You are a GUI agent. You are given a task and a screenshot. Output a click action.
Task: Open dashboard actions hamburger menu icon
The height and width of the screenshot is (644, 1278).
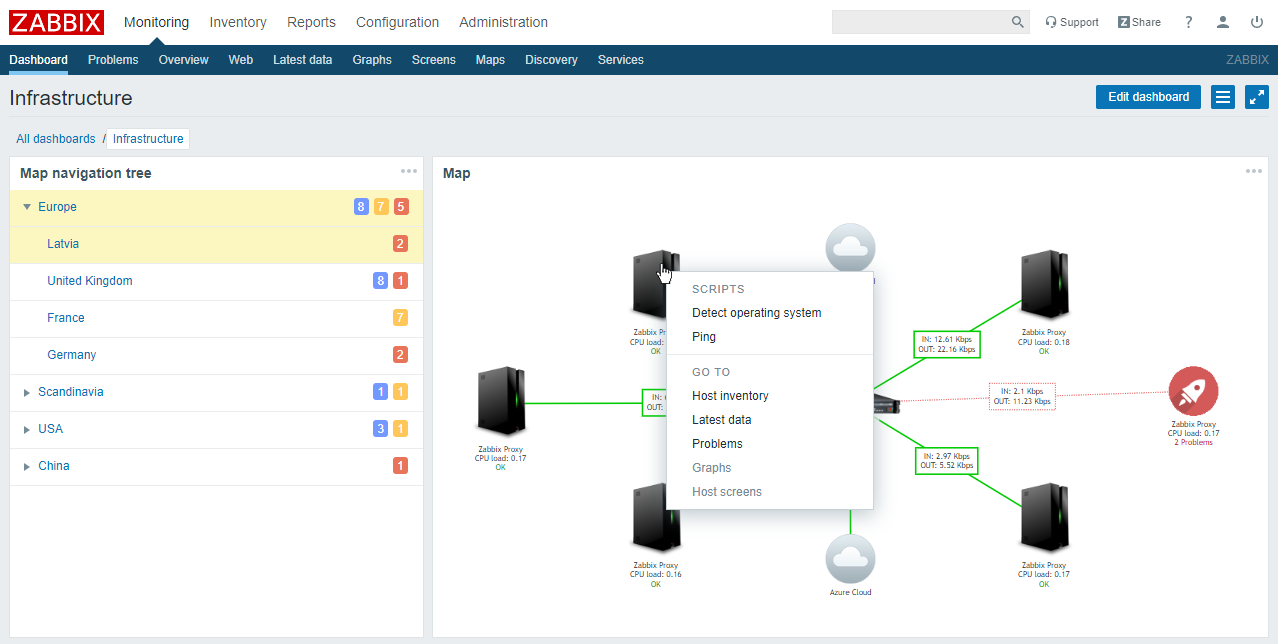(x=1222, y=97)
